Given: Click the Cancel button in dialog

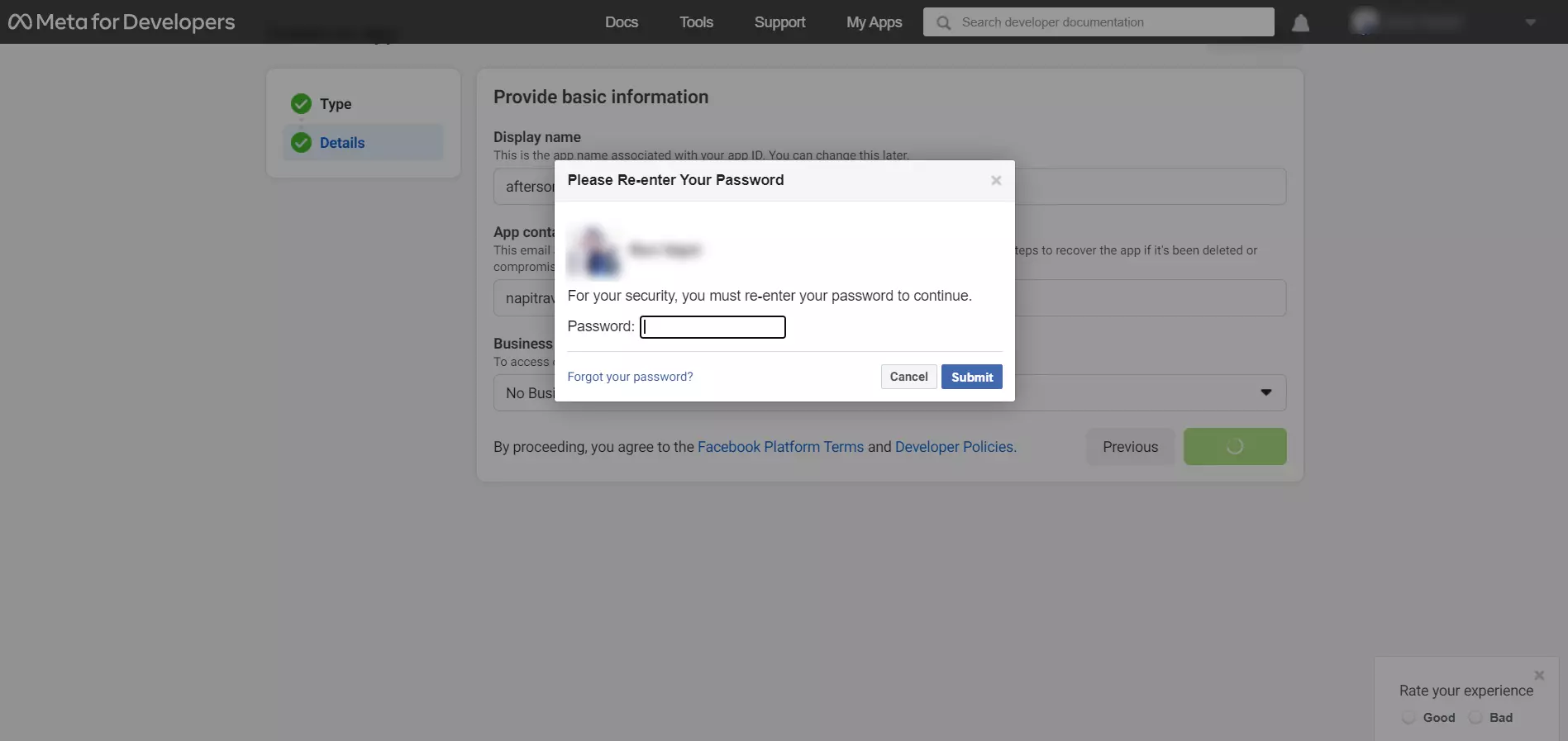Looking at the screenshot, I should click(x=908, y=377).
